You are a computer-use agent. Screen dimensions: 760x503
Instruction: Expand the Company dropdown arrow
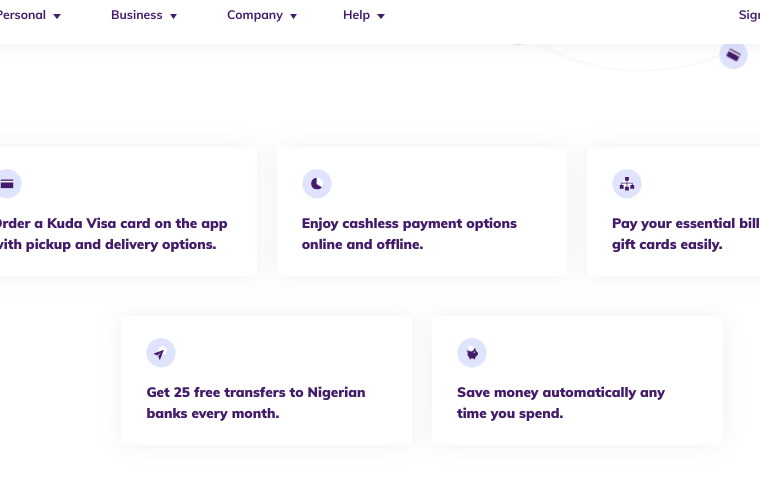click(x=293, y=16)
